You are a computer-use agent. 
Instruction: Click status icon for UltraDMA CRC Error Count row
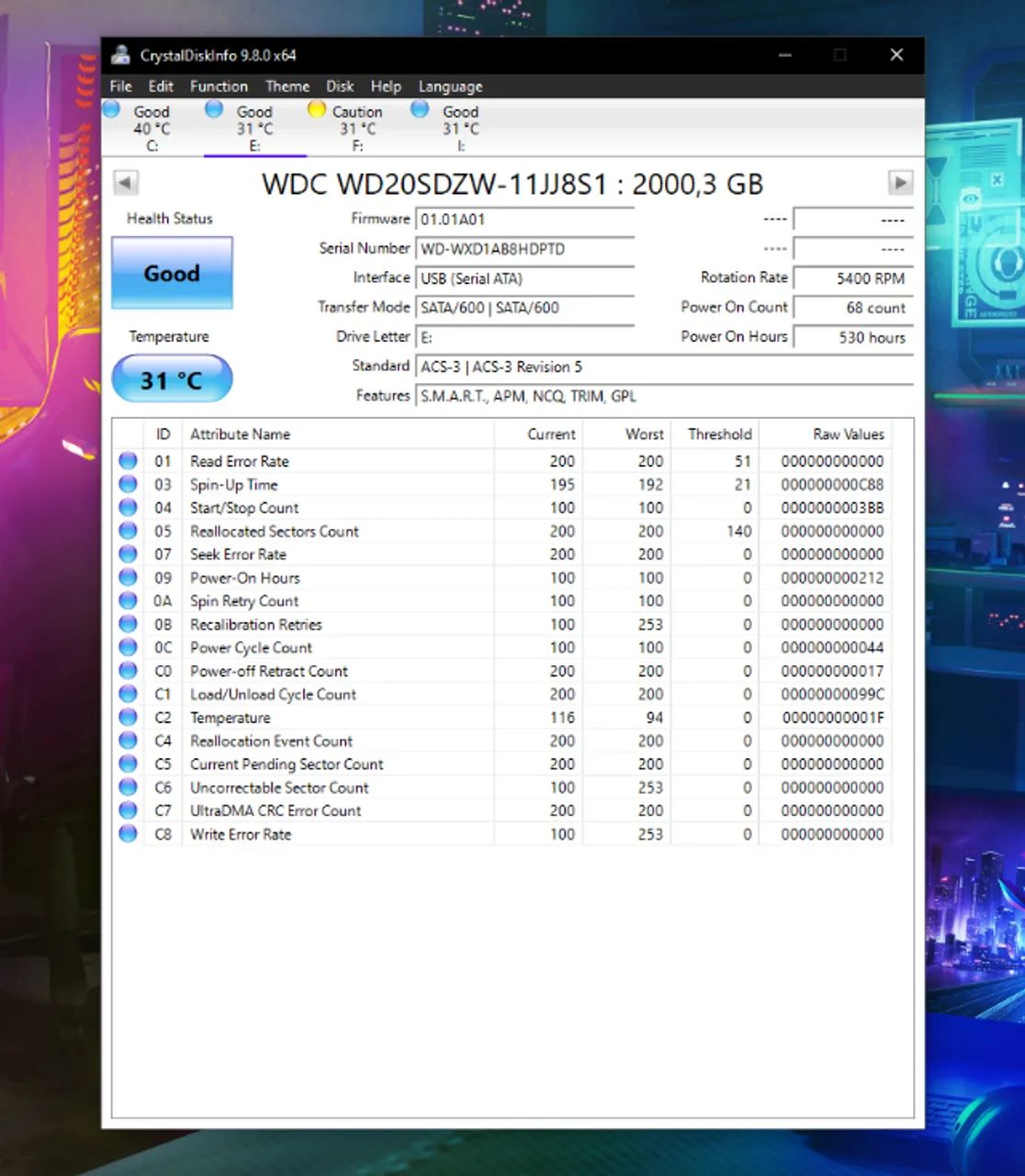pyautogui.click(x=129, y=810)
